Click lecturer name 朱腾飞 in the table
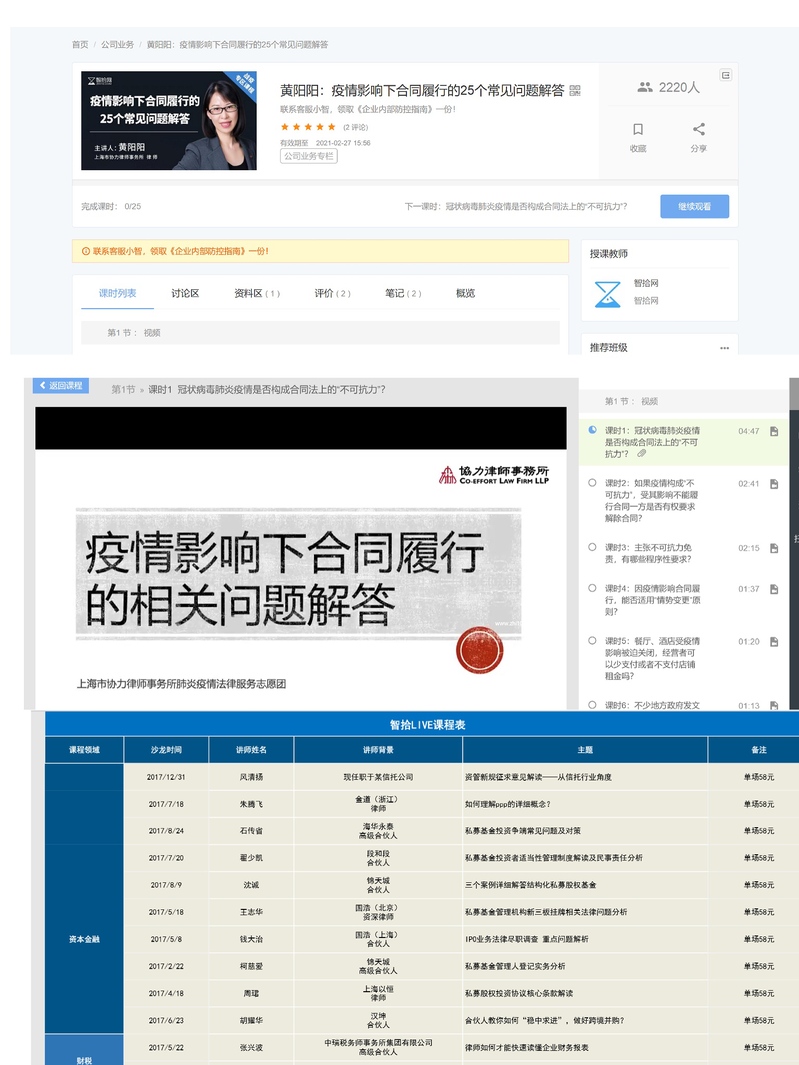This screenshot has width=799, height=1065. click(251, 804)
